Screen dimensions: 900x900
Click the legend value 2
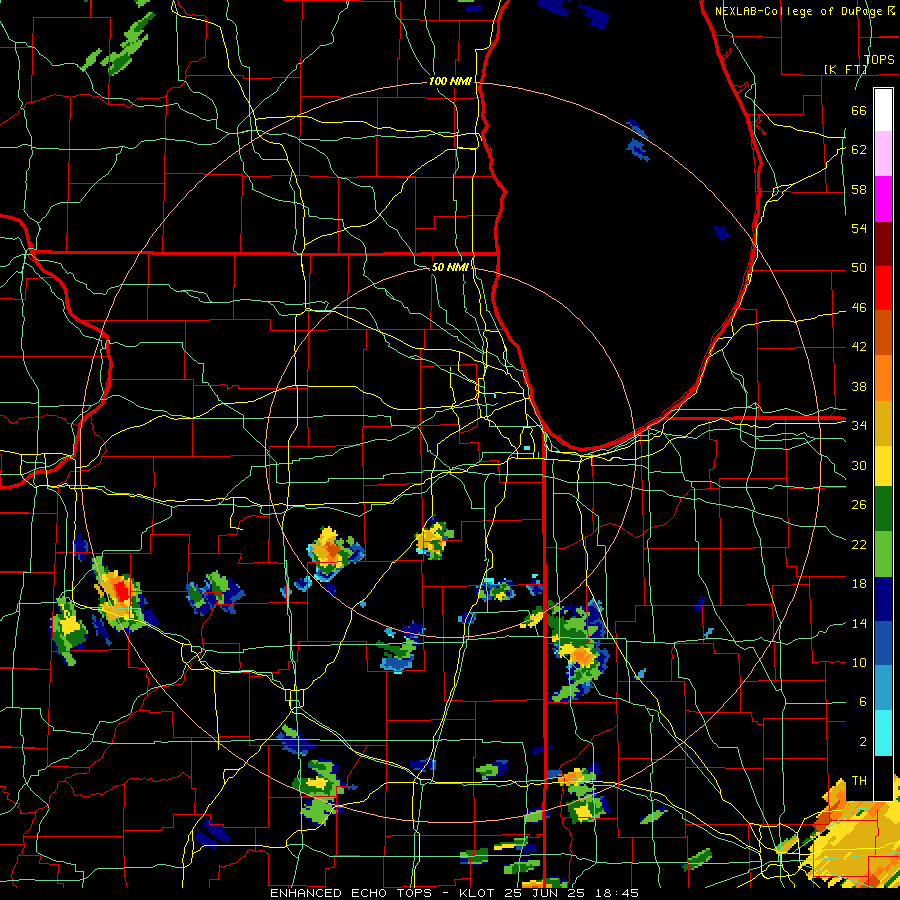(862, 742)
